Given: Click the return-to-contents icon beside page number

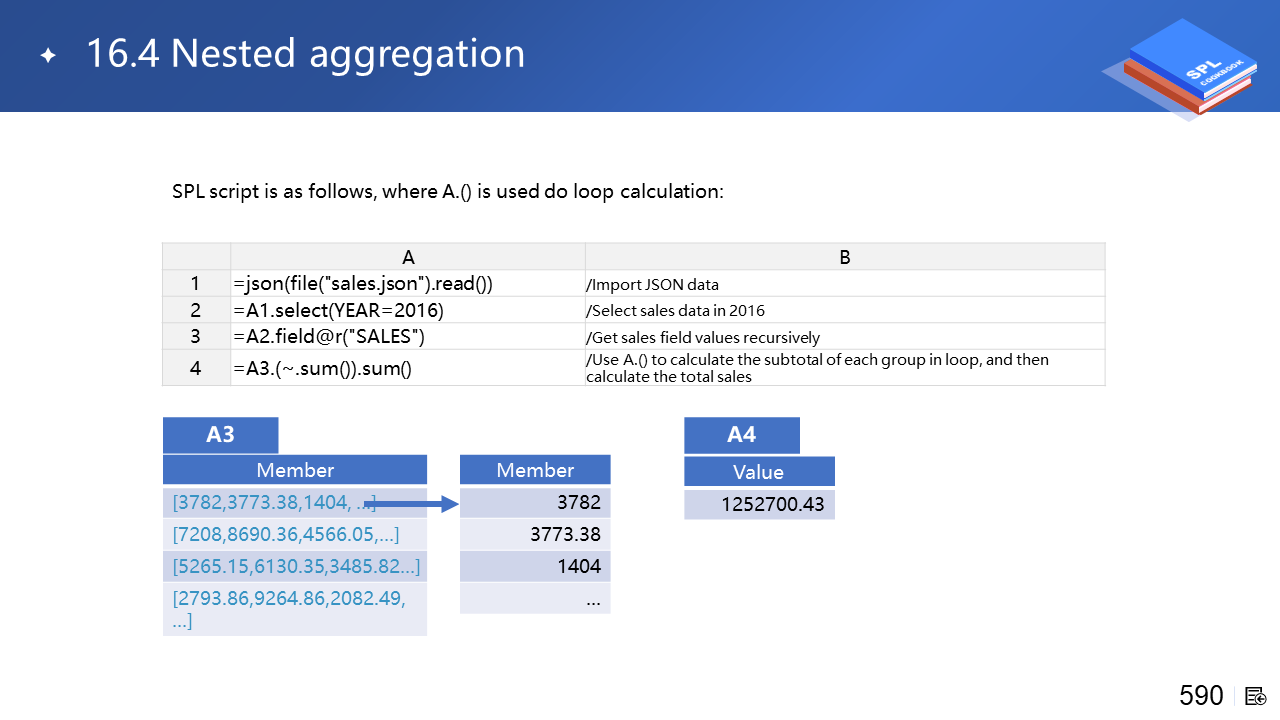Looking at the screenshot, I should point(1256,696).
